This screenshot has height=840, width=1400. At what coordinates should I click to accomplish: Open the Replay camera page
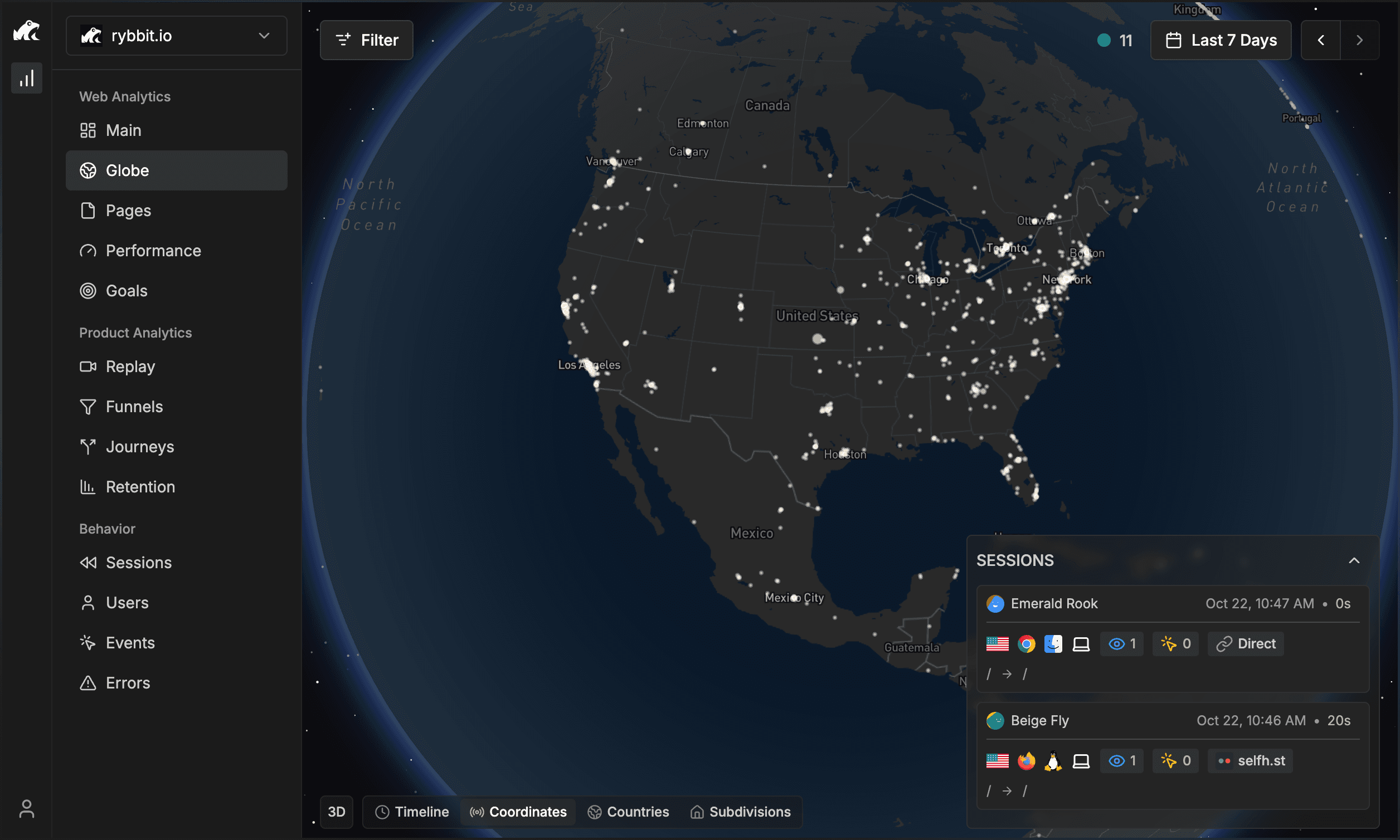point(130,367)
